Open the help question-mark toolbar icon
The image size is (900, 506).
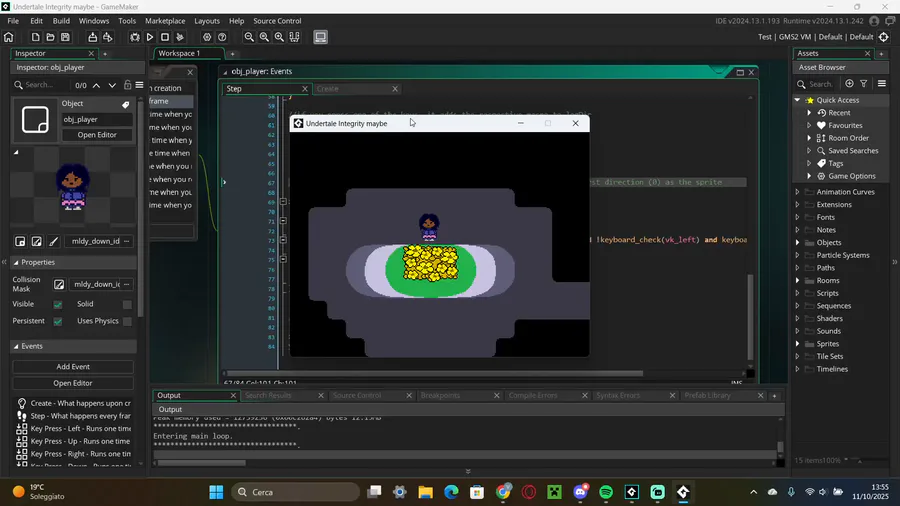(222, 37)
